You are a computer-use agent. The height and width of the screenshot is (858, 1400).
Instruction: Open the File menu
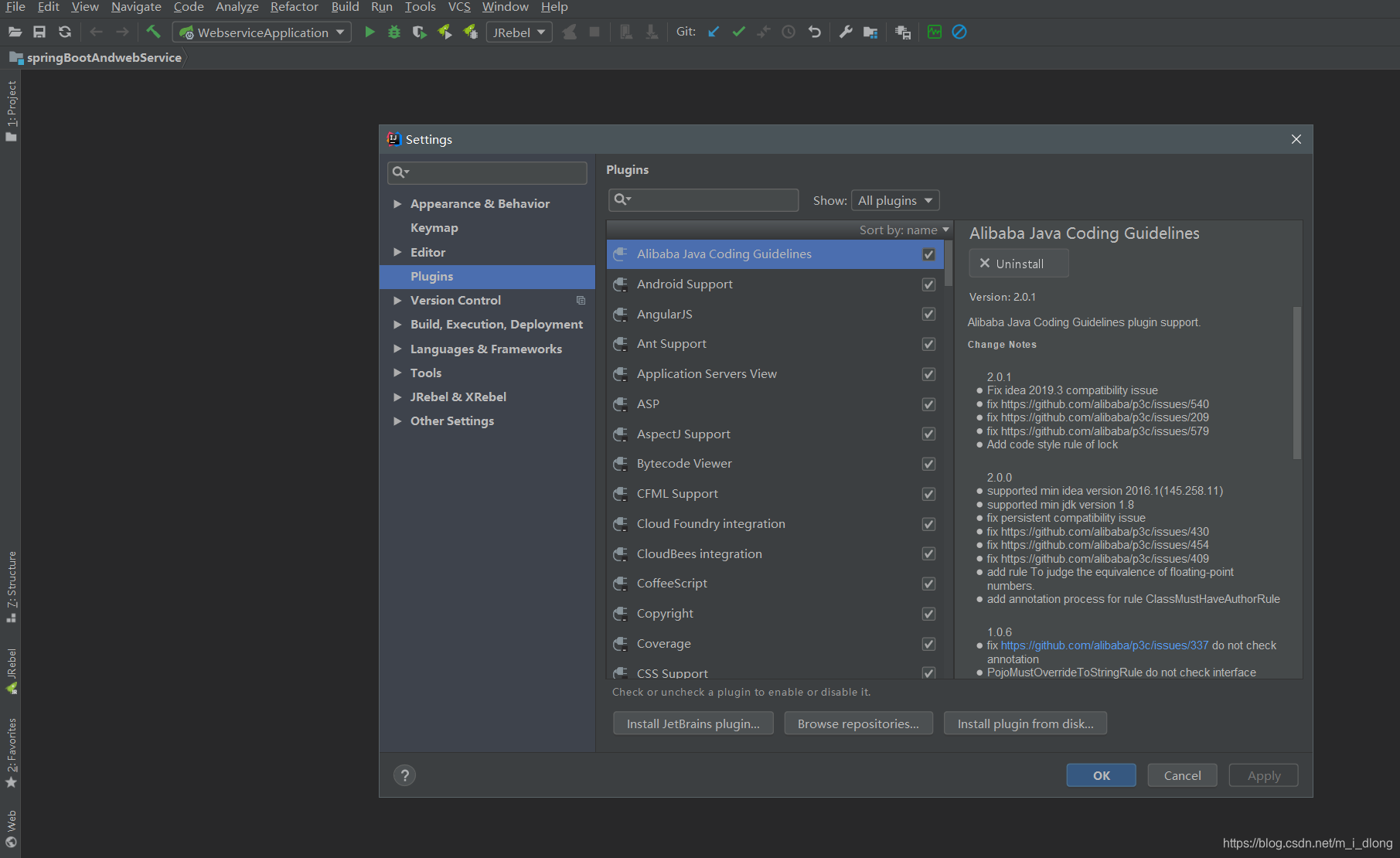15,7
